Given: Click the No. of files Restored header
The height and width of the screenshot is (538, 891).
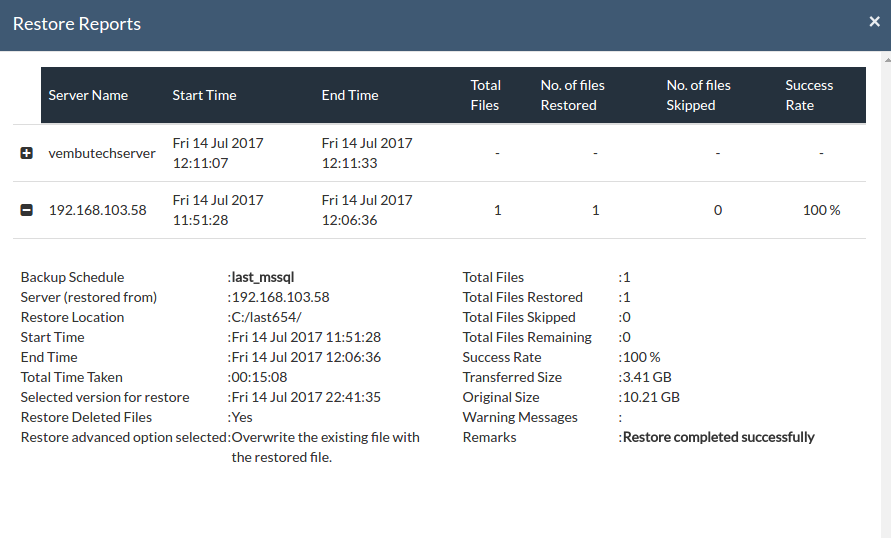Looking at the screenshot, I should click(572, 95).
